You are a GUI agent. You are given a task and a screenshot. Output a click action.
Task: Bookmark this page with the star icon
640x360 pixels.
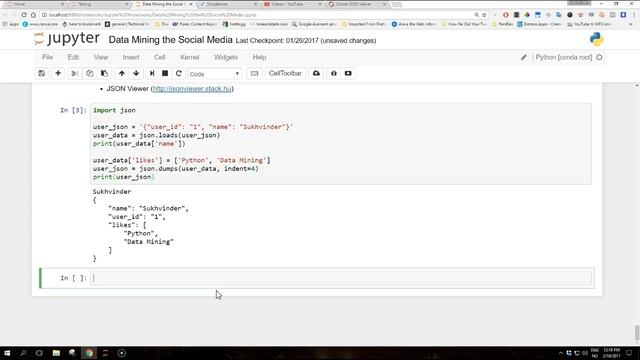pyautogui.click(x=484, y=15)
